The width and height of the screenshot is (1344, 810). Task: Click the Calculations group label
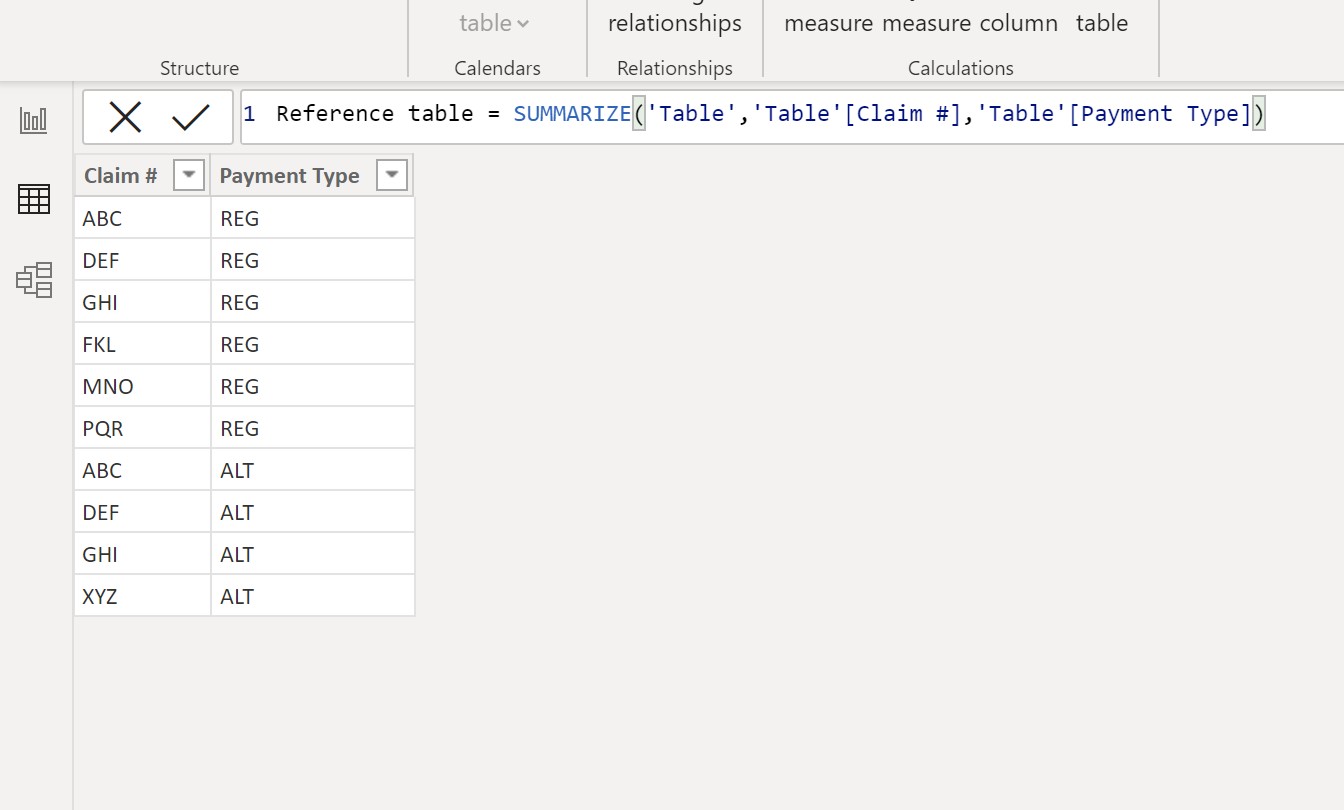961,68
